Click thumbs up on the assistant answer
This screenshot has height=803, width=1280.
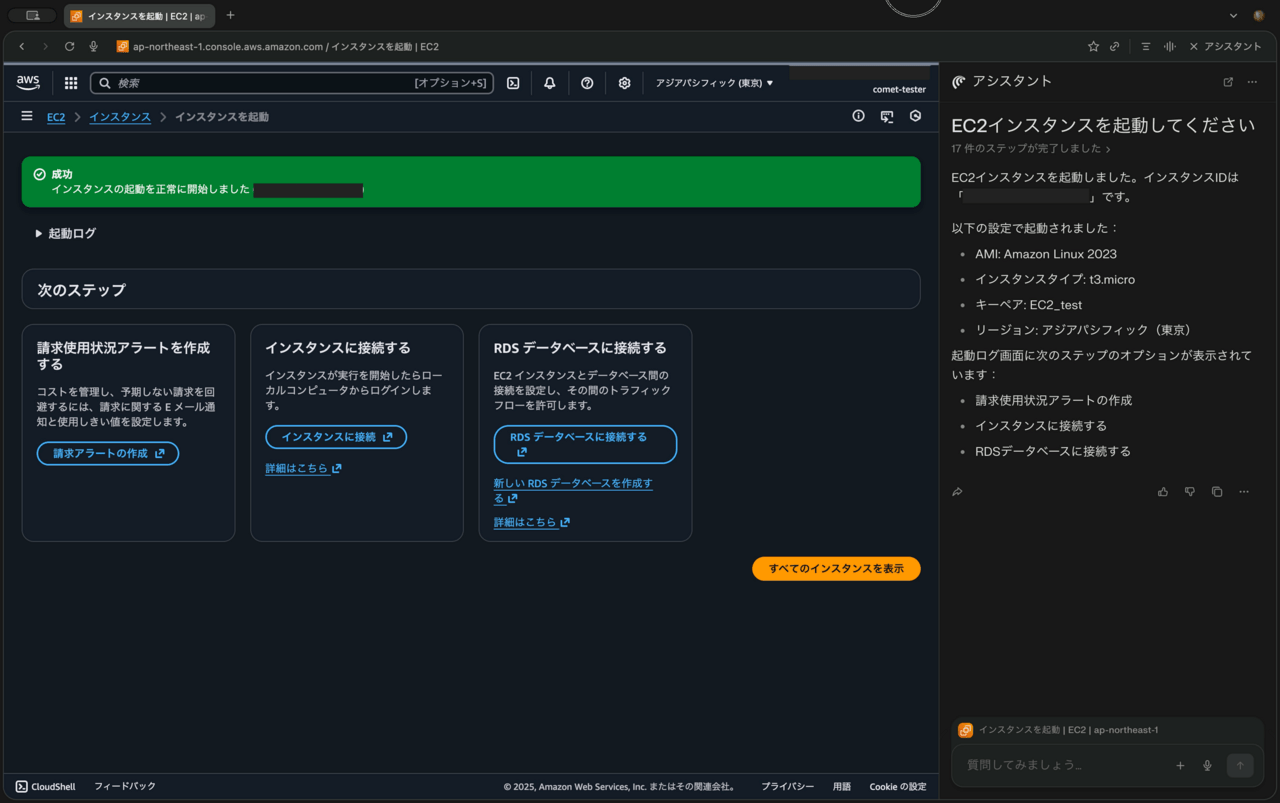point(1163,492)
